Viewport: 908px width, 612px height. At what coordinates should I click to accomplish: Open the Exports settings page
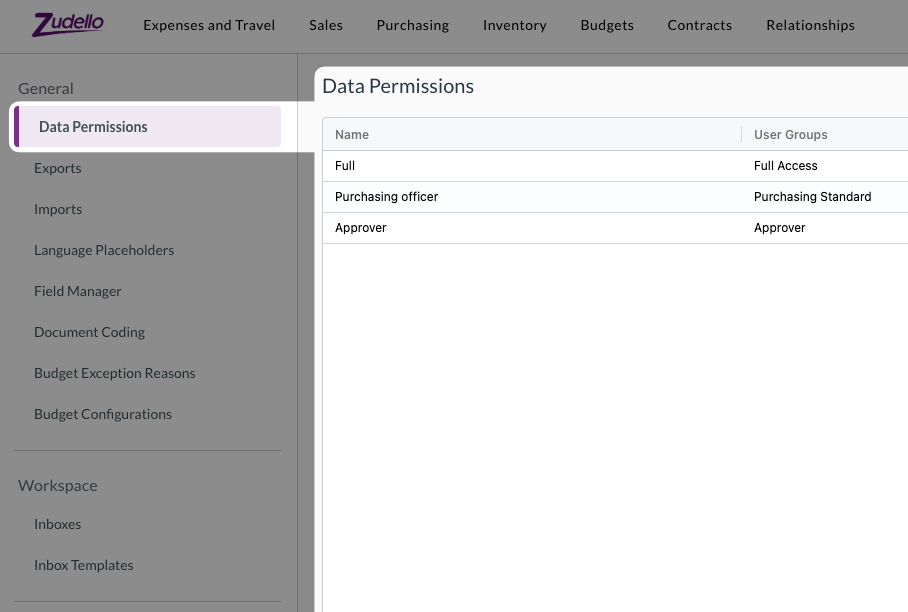pyautogui.click(x=57, y=168)
